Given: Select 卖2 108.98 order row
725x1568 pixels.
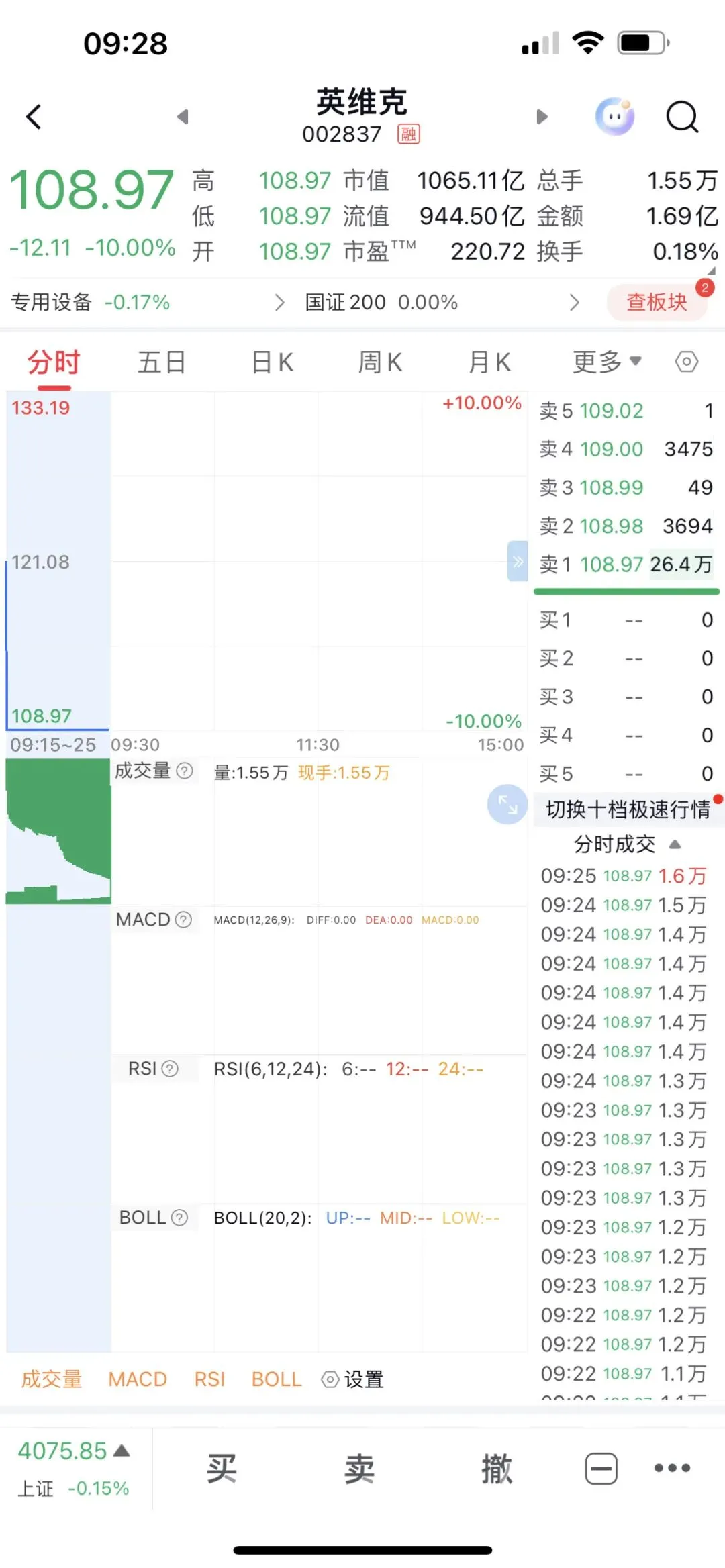Looking at the screenshot, I should [626, 526].
